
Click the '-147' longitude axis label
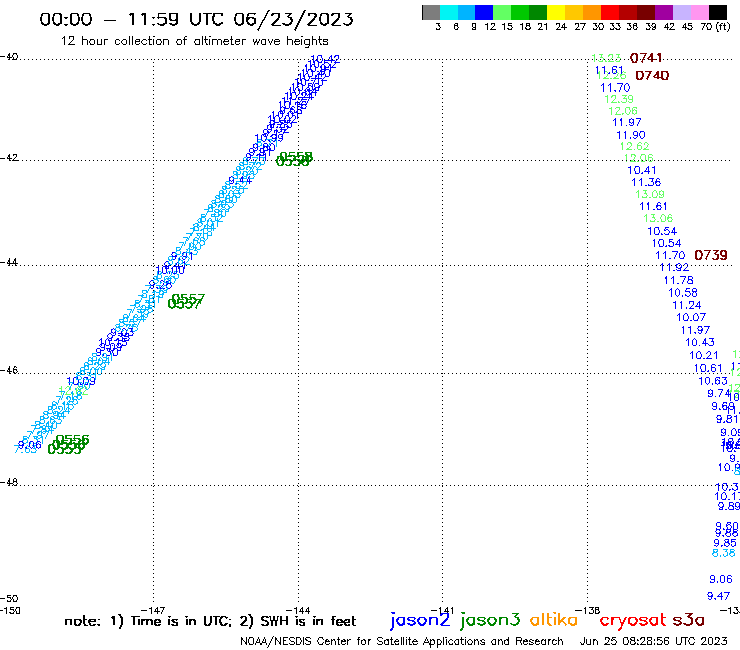click(x=153, y=610)
